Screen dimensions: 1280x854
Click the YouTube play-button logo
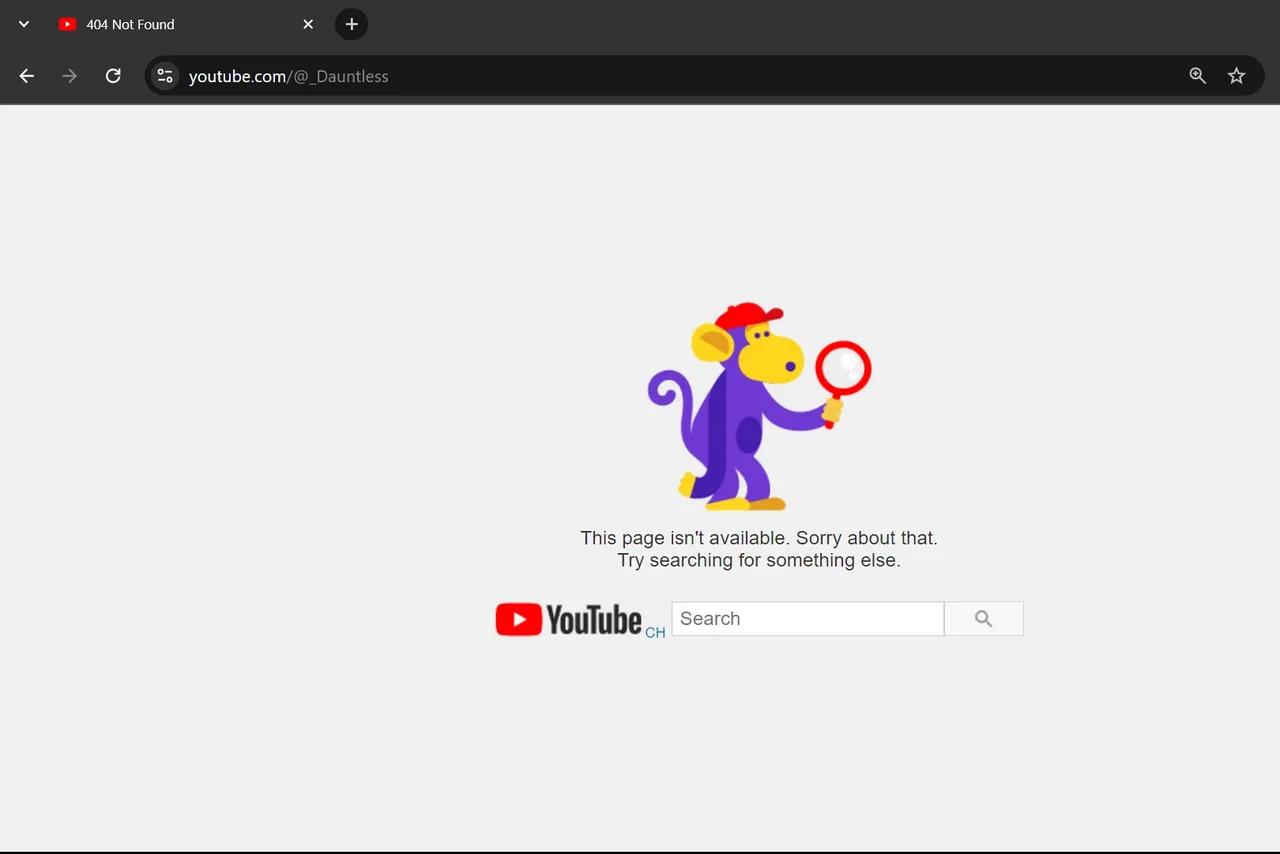(518, 619)
